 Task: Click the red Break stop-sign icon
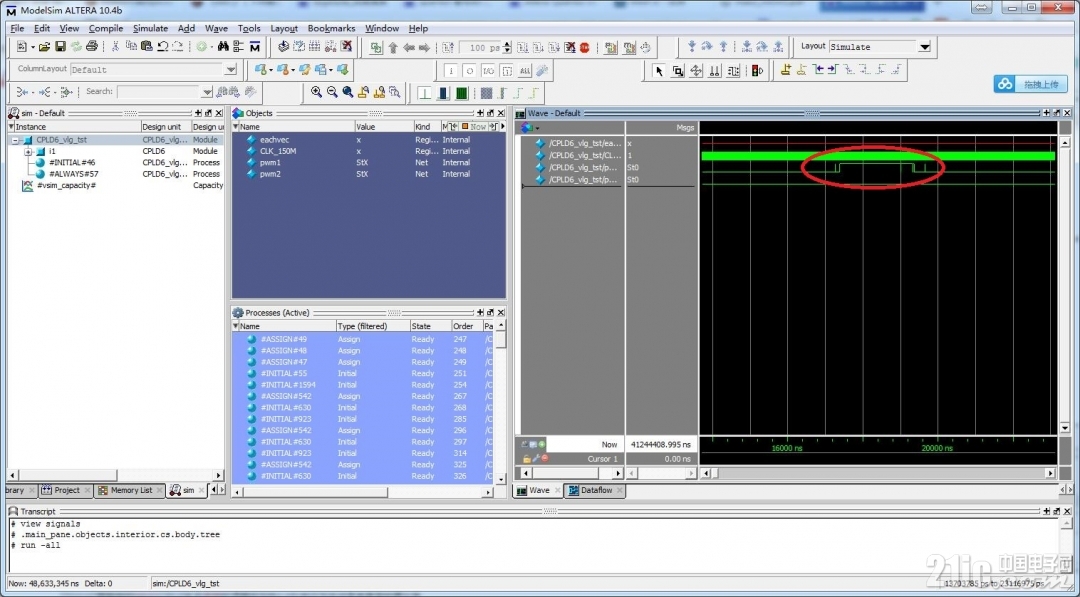click(x=585, y=48)
